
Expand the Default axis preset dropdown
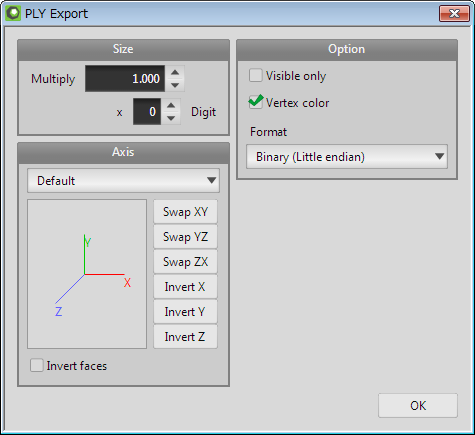pos(123,180)
